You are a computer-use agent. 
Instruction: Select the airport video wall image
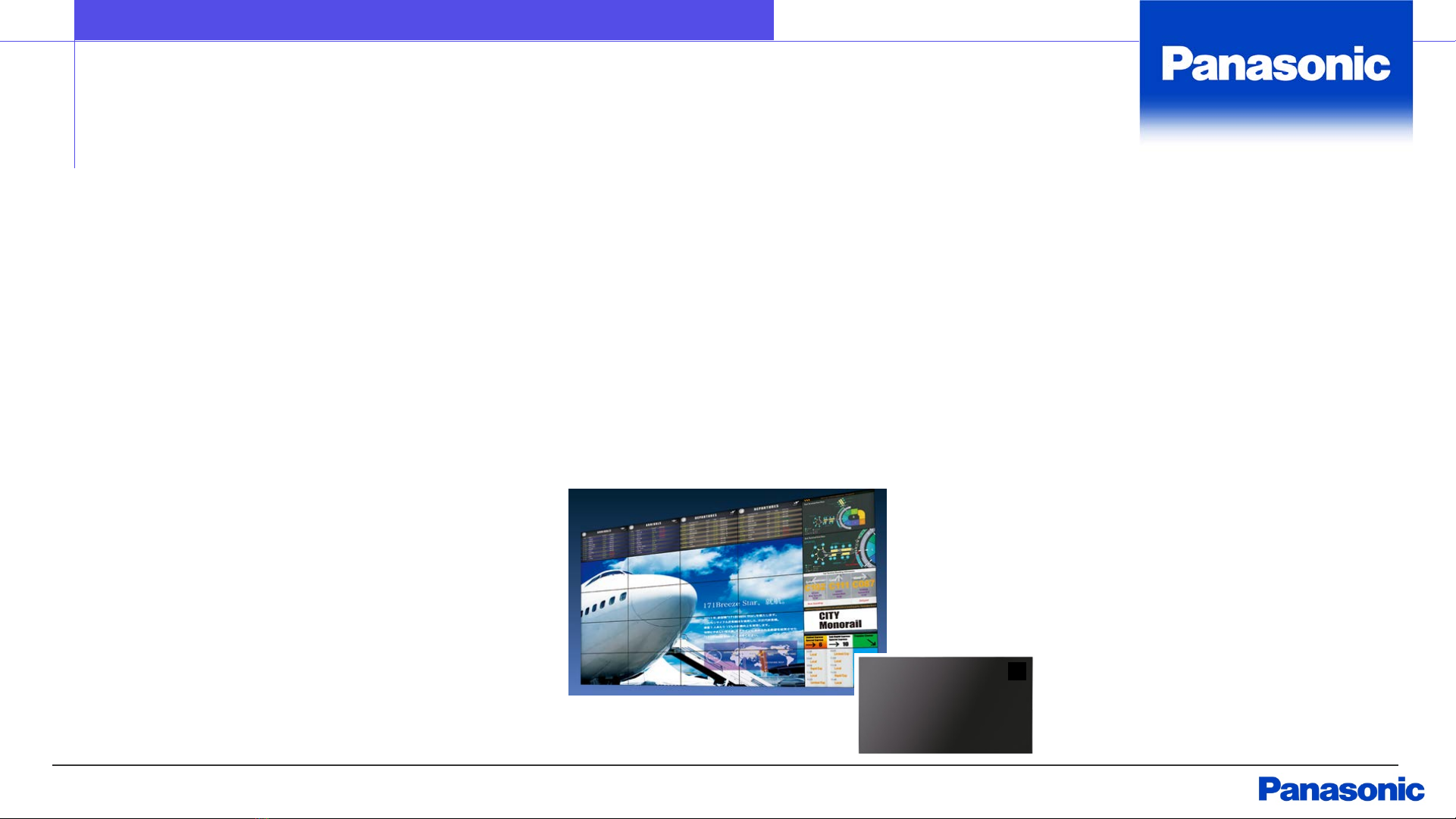(727, 592)
